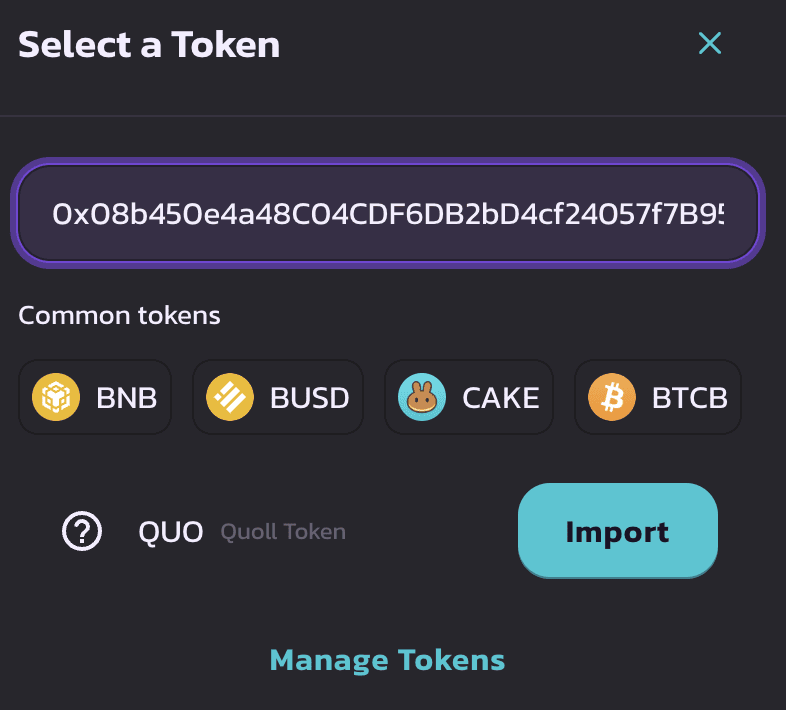Screen dimensions: 786x710
Task: Click the question mark unknown token icon
Action: point(82,531)
